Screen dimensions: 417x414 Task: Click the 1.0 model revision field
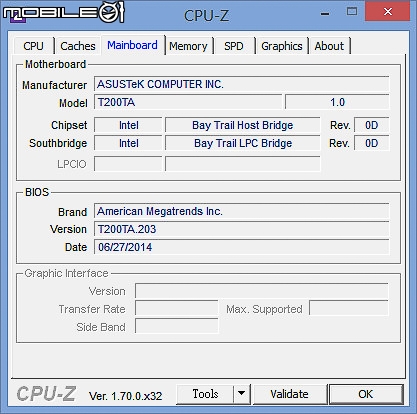pyautogui.click(x=337, y=102)
